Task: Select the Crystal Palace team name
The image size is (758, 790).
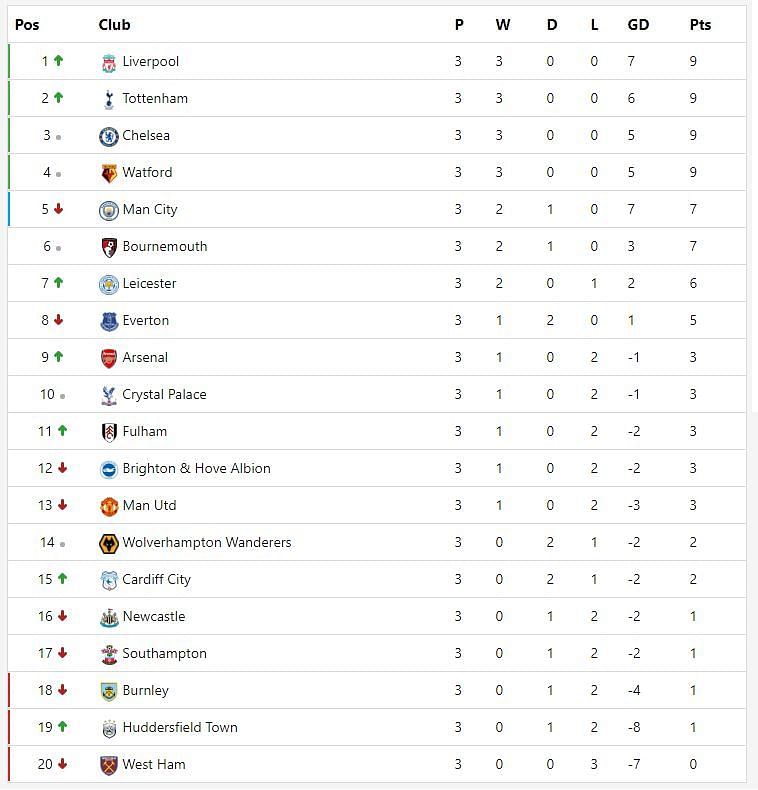Action: (164, 394)
